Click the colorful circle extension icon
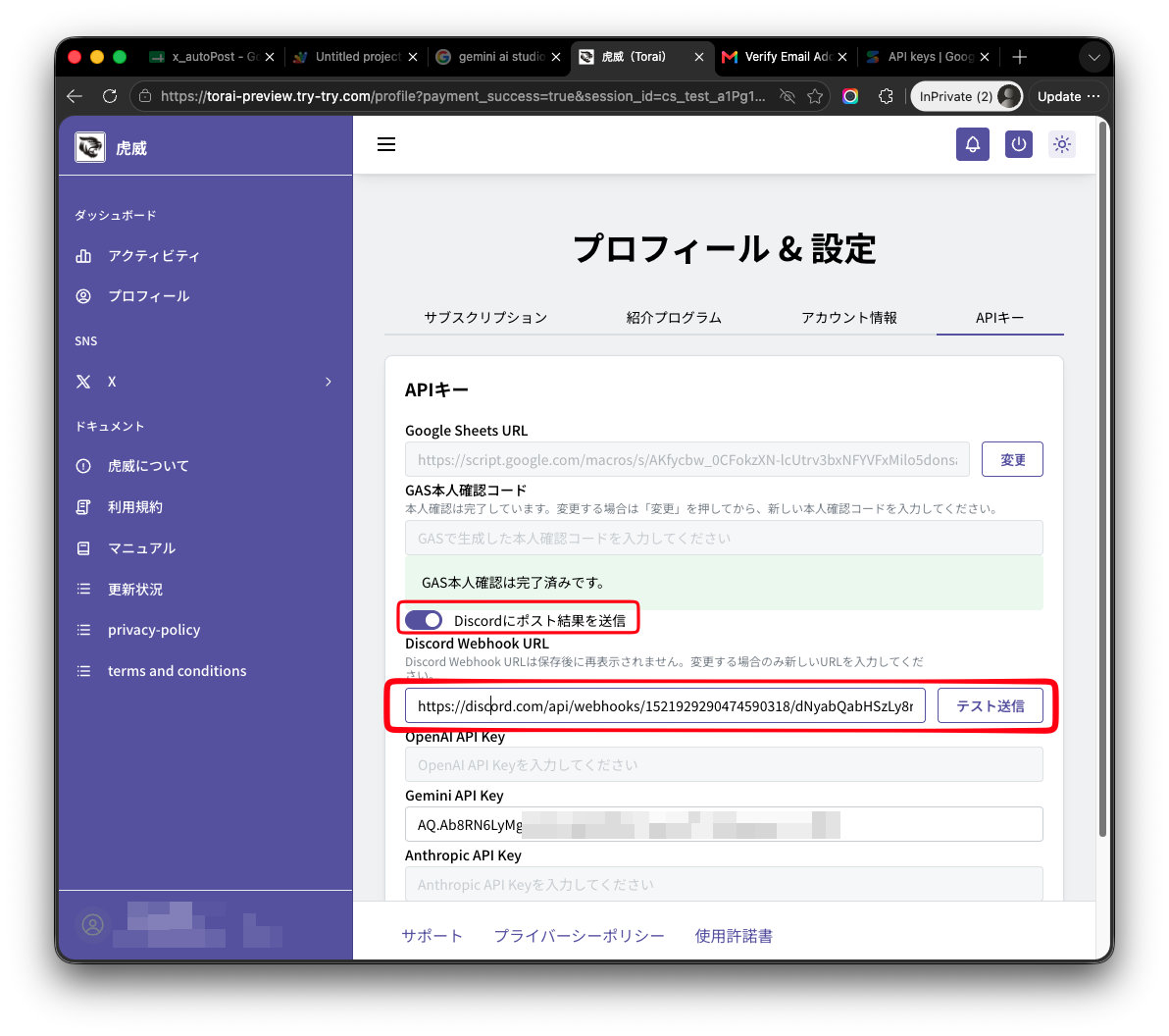Viewport: 1169px width, 1036px height. (x=850, y=96)
